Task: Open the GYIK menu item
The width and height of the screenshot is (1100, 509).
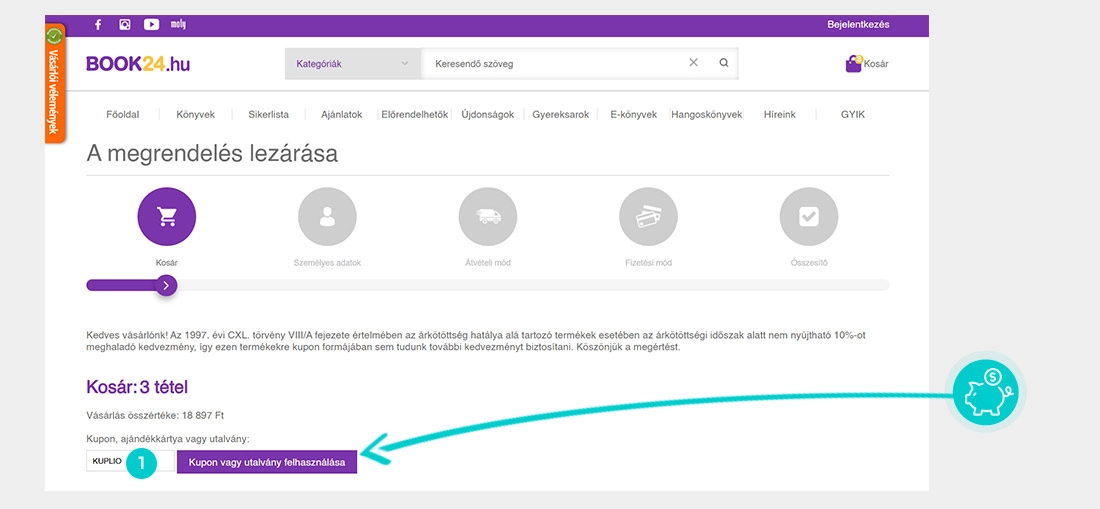Action: (x=853, y=115)
